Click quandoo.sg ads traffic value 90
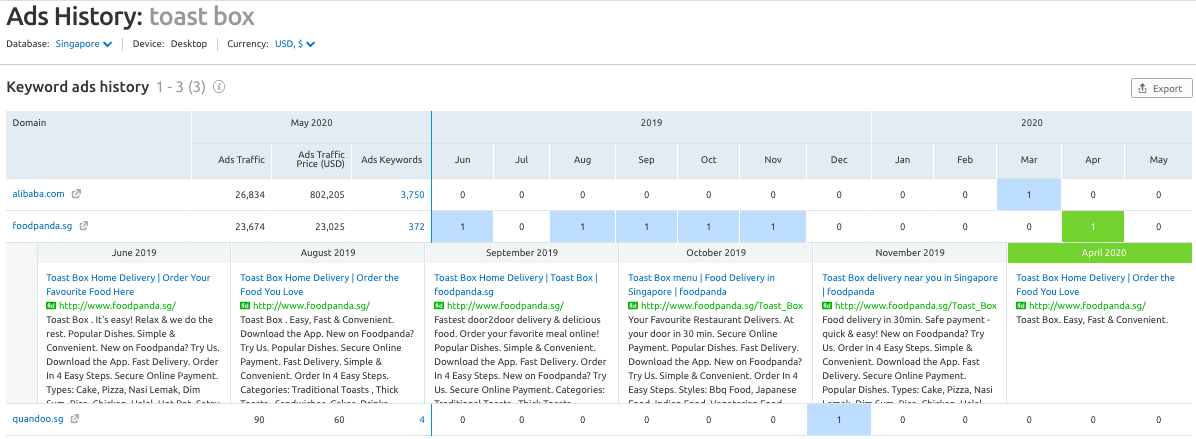1196x439 pixels. pyautogui.click(x=259, y=420)
